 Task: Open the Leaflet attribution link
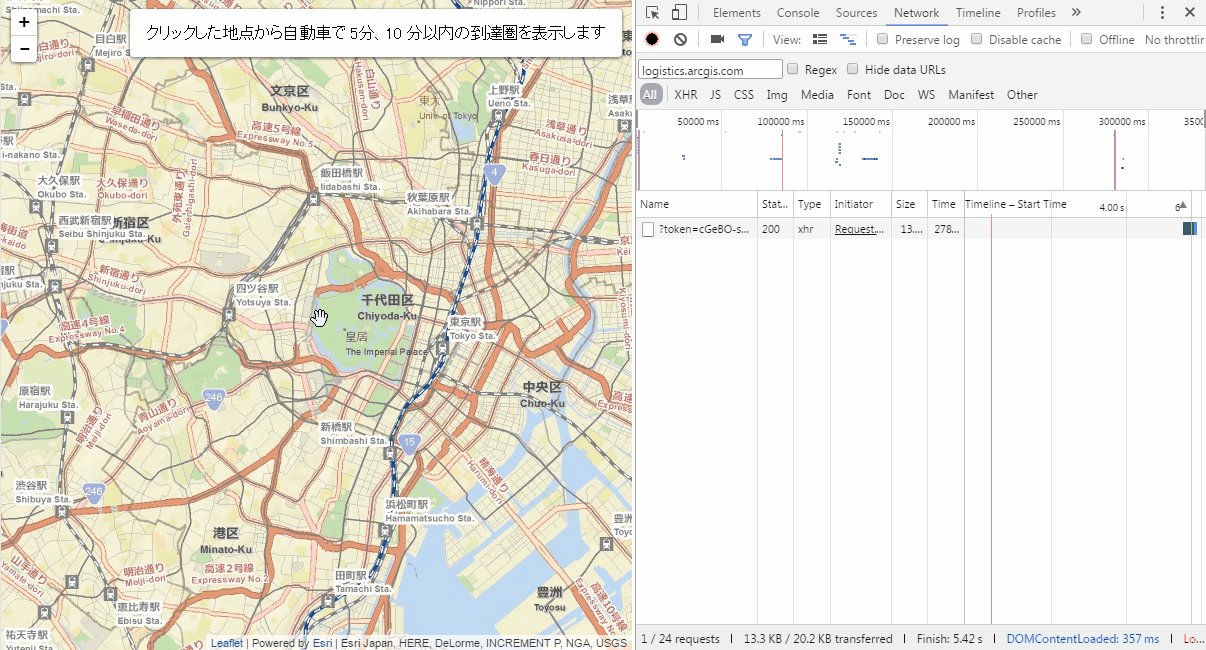[226, 643]
